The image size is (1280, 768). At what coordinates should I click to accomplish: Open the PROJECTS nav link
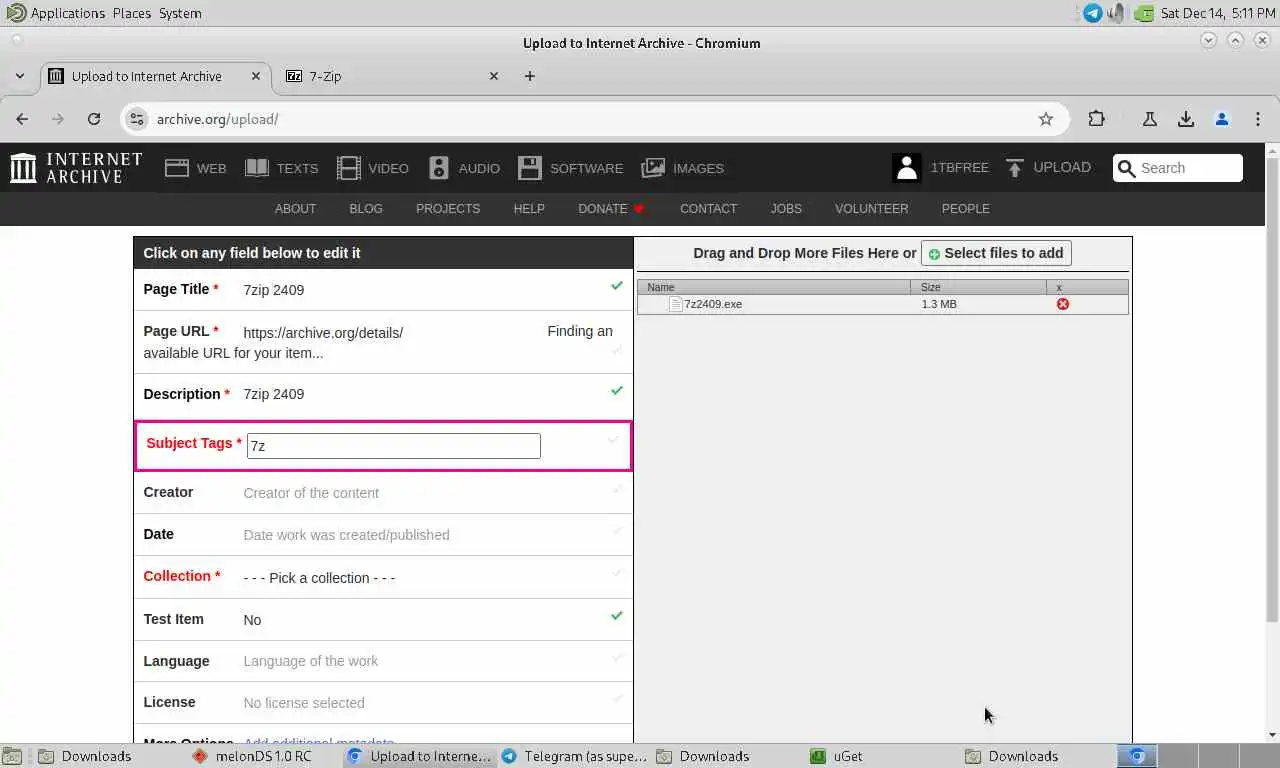[x=448, y=209]
